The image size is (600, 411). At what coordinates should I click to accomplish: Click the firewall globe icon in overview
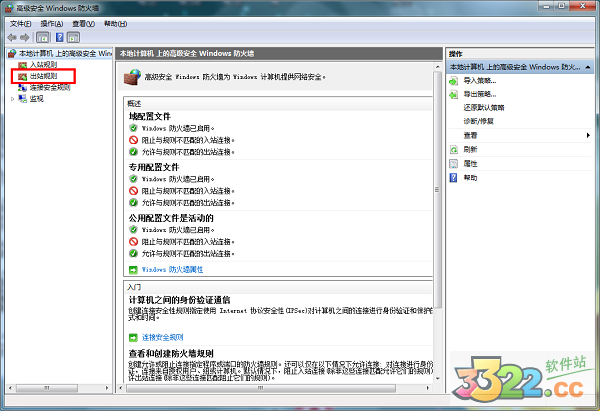(x=132, y=77)
